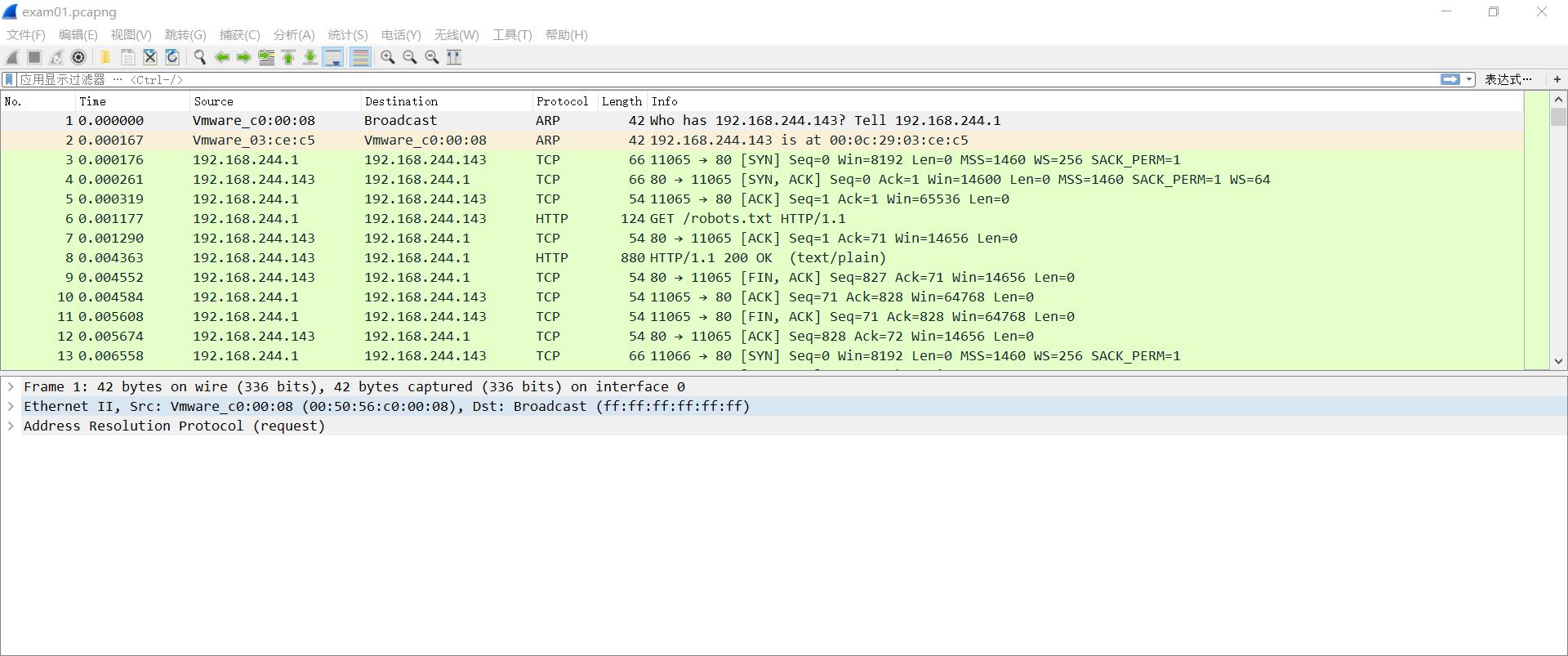This screenshot has height=656, width=1568.
Task: Open the 电话(Y) menu
Action: click(x=401, y=35)
